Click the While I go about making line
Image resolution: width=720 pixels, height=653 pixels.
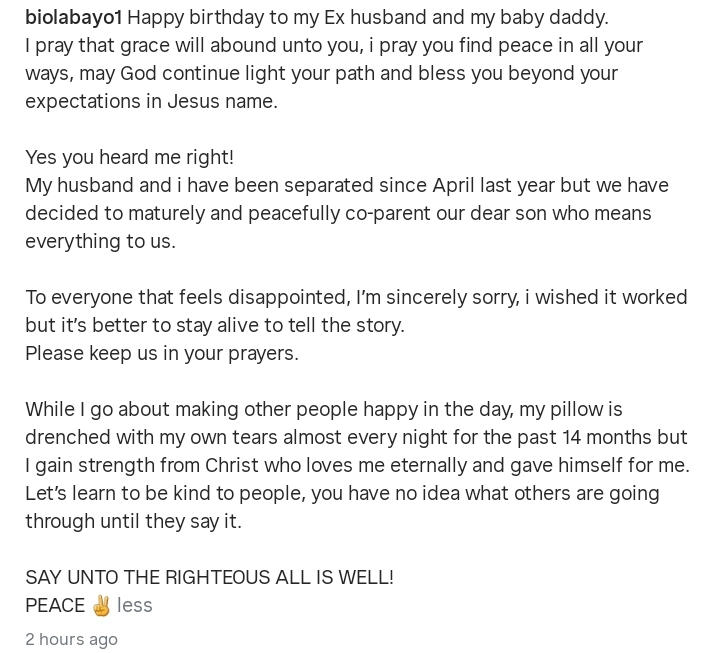tap(324, 409)
